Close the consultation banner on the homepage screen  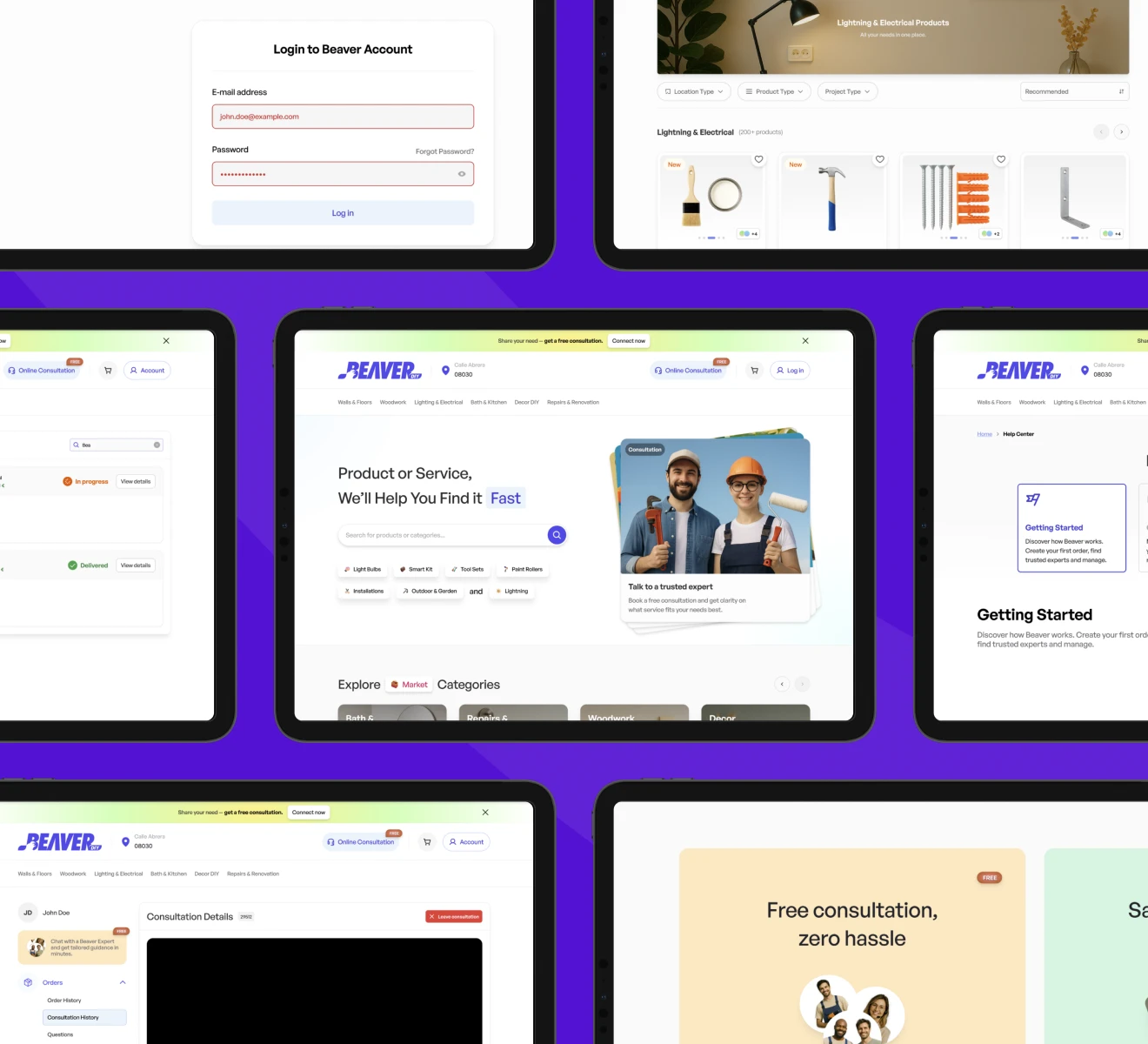[x=805, y=341]
